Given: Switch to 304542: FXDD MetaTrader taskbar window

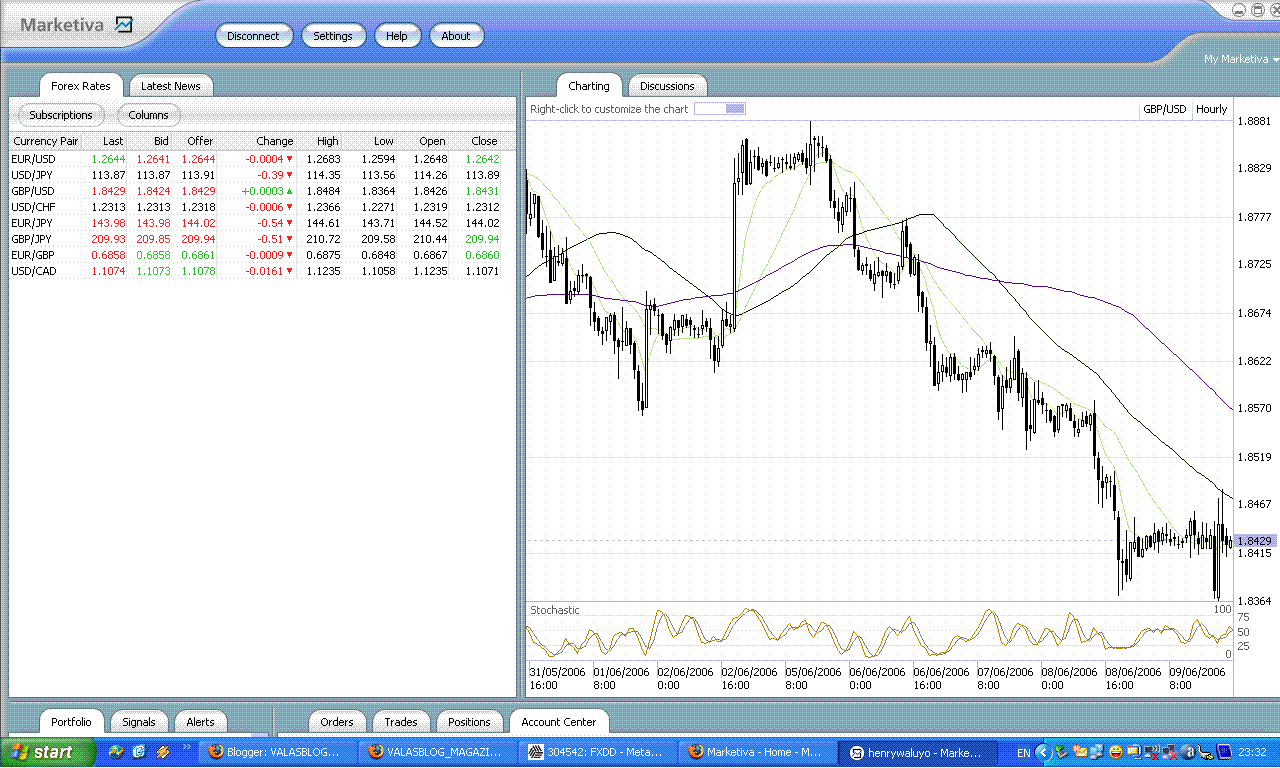Looking at the screenshot, I should point(599,752).
